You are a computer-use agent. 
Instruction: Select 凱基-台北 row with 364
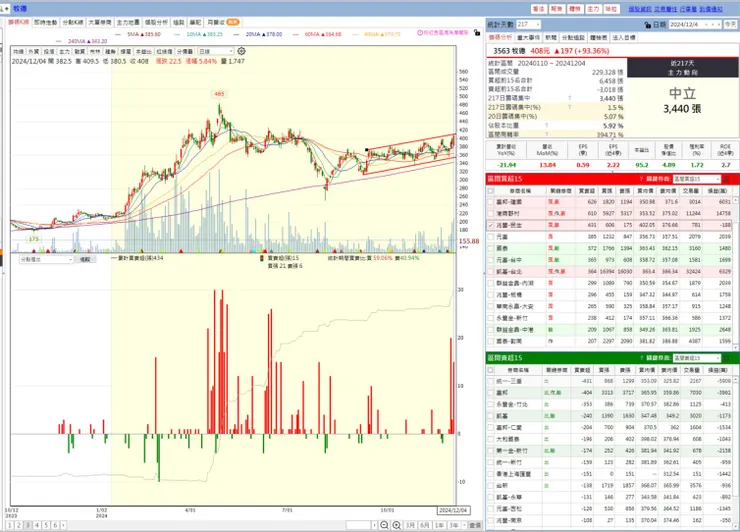point(612,271)
